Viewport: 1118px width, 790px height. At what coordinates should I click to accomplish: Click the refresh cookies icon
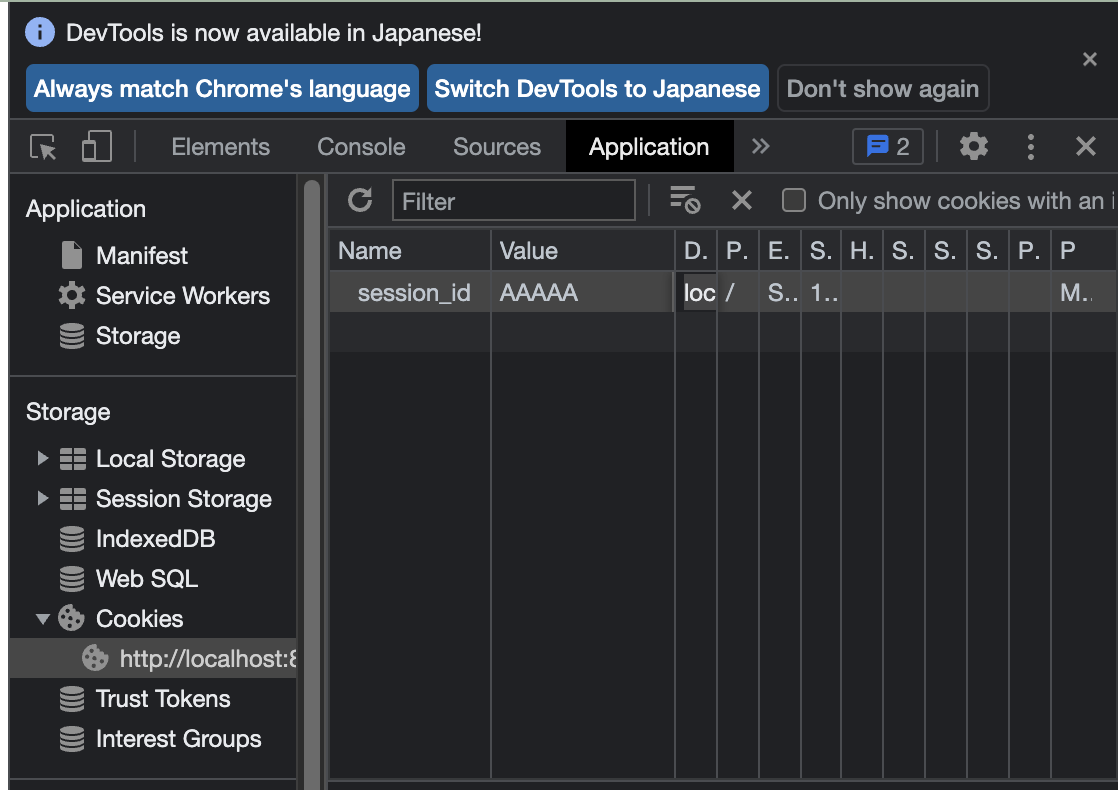pyautogui.click(x=360, y=201)
